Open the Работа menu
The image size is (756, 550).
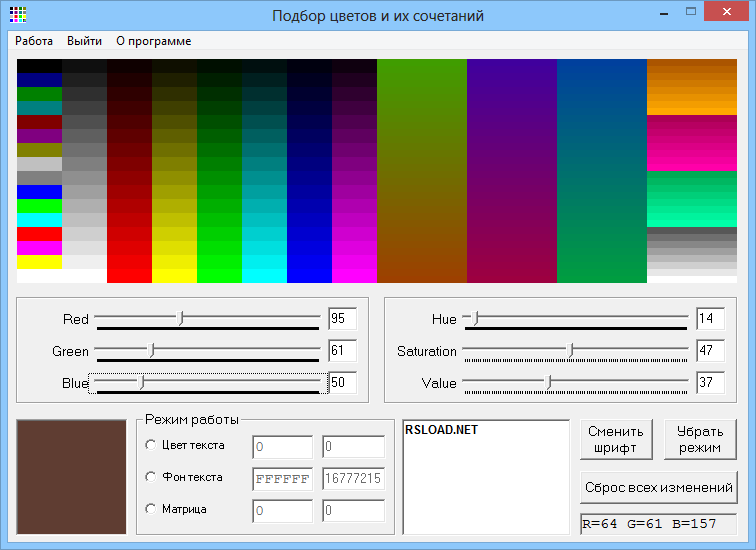(x=34, y=41)
